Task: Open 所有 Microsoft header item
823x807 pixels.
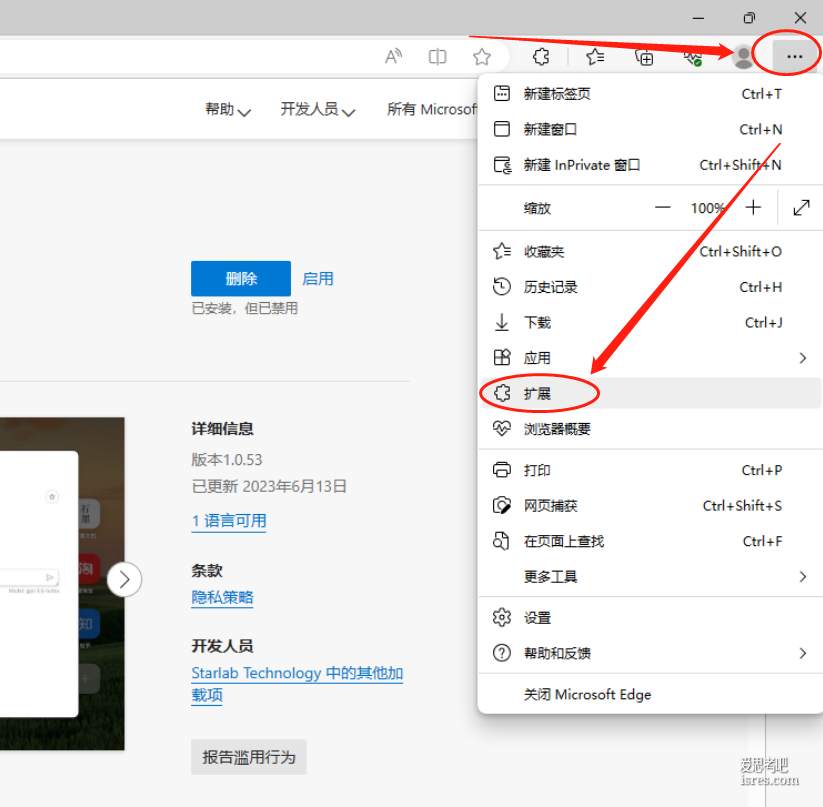Action: pos(432,109)
